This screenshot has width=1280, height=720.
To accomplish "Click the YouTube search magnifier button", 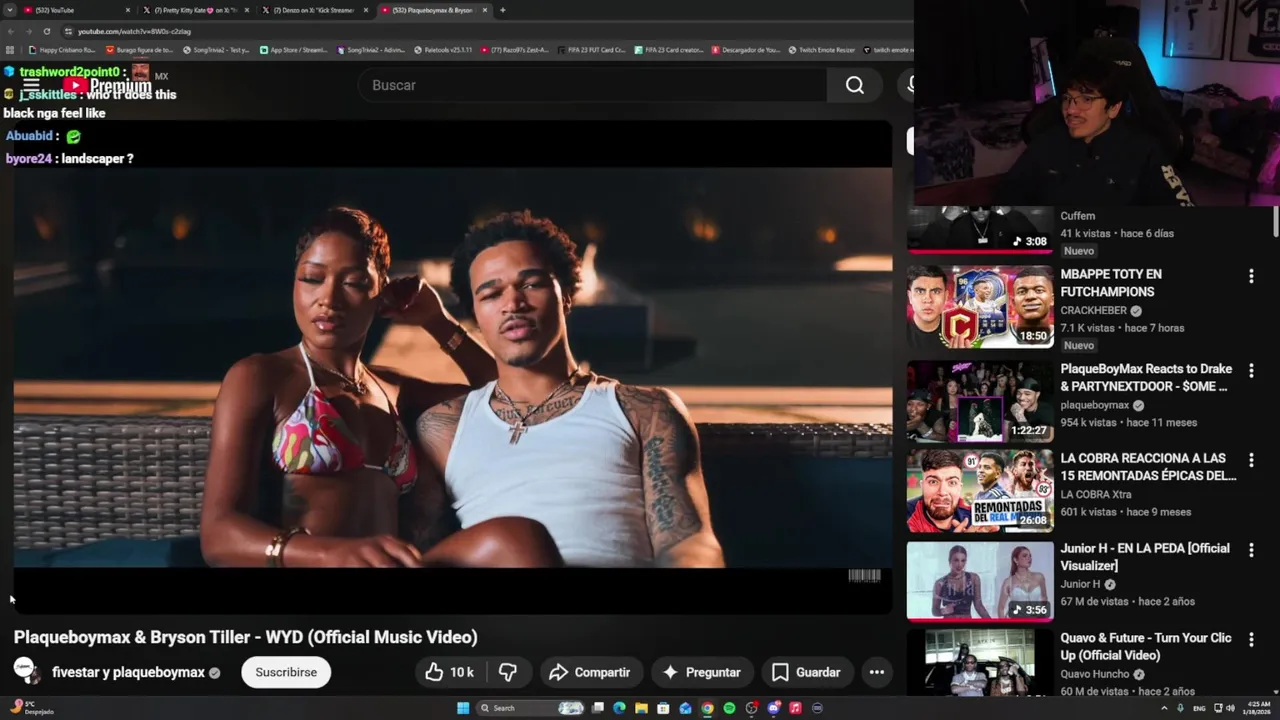I will coord(854,85).
